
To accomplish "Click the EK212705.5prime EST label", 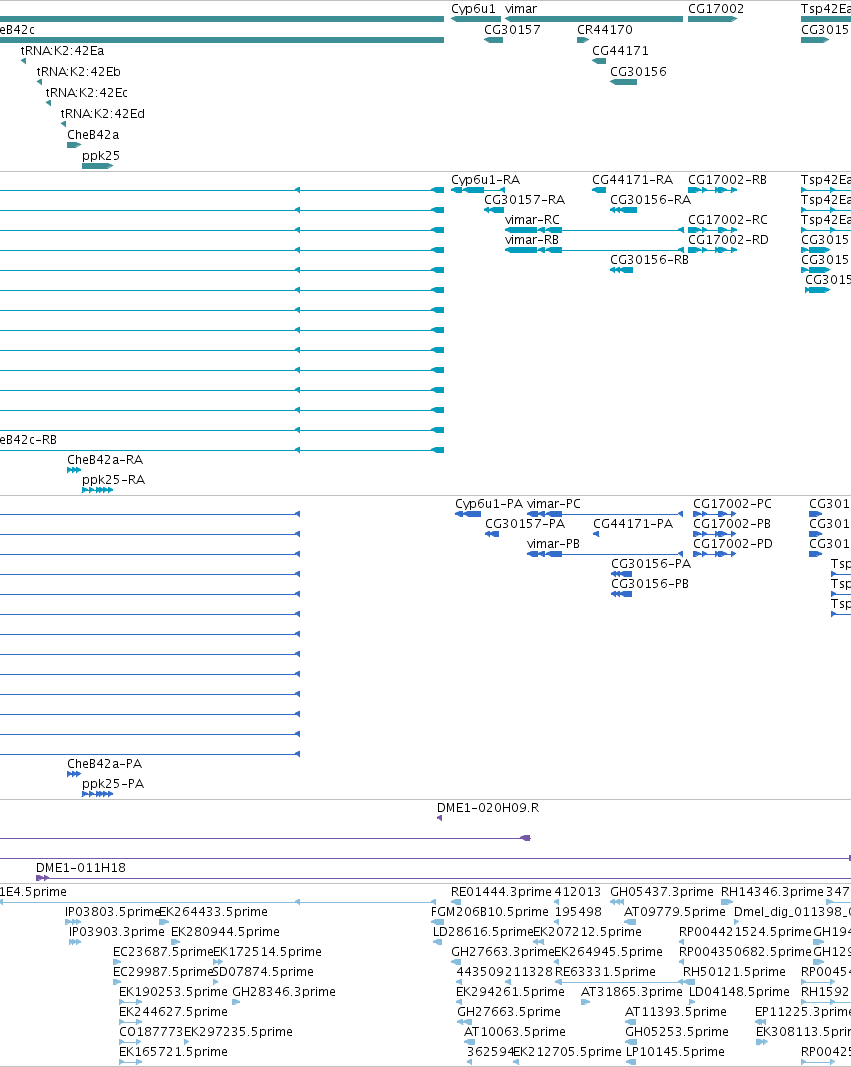I will pyautogui.click(x=567, y=1052).
